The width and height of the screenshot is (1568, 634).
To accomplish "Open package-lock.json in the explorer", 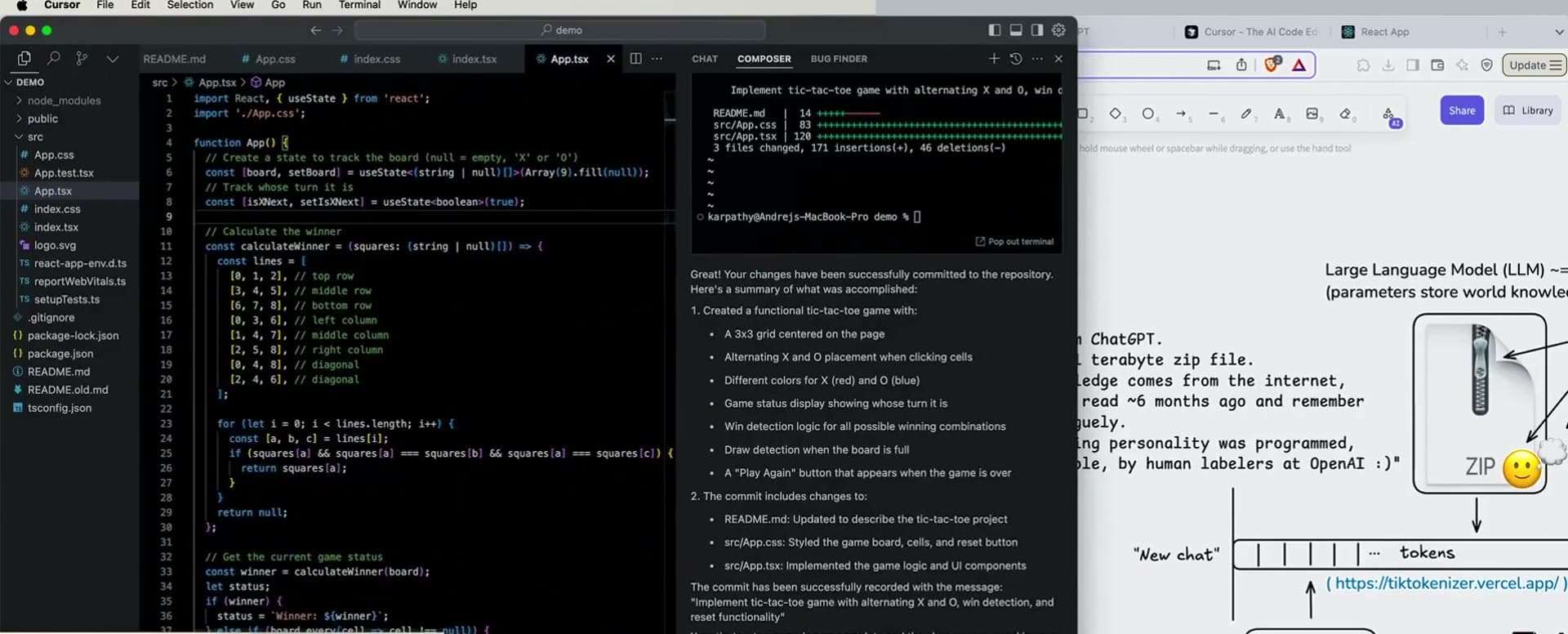I will pyautogui.click(x=69, y=336).
